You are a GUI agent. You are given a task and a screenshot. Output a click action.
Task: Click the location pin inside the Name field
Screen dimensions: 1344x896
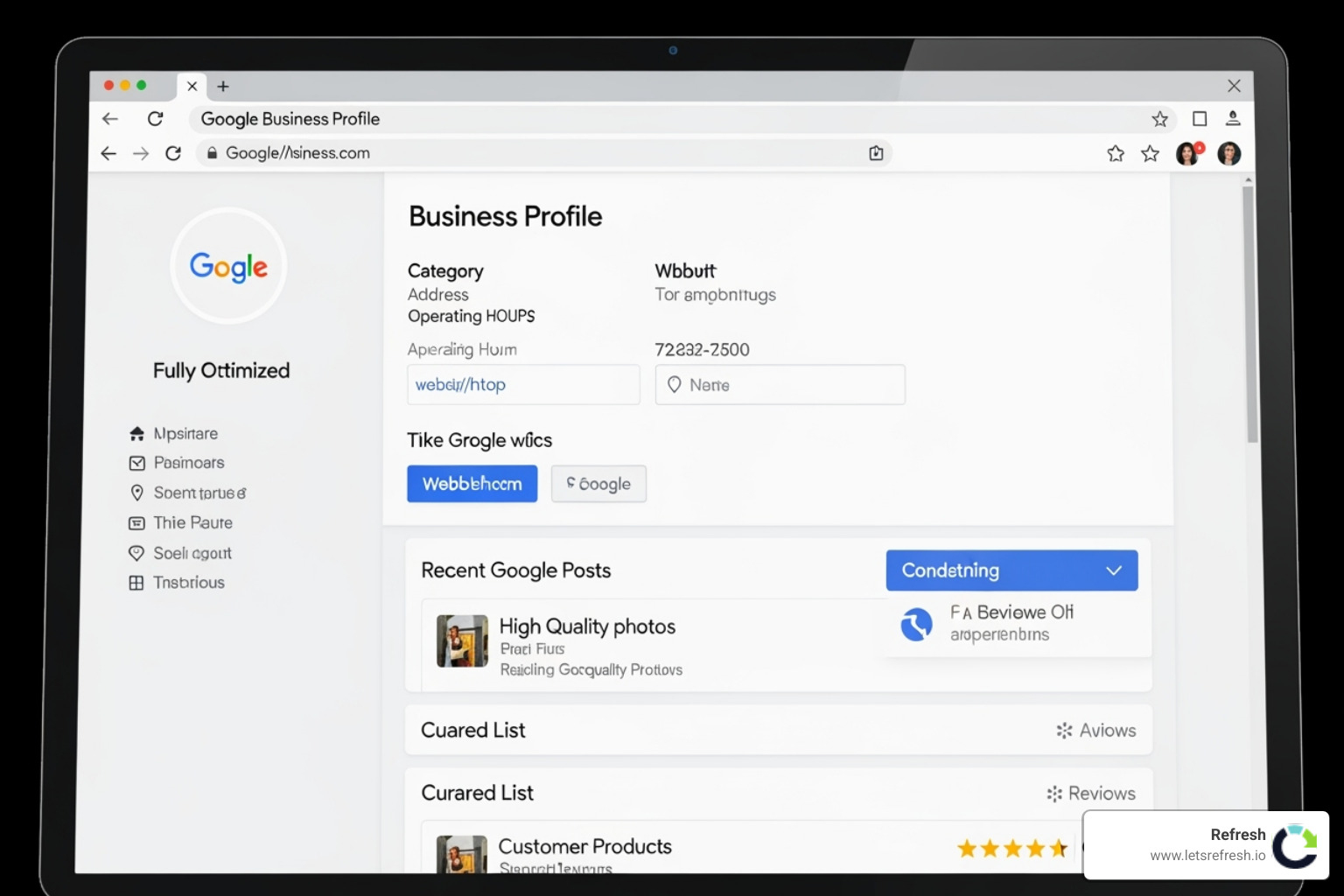[675, 384]
